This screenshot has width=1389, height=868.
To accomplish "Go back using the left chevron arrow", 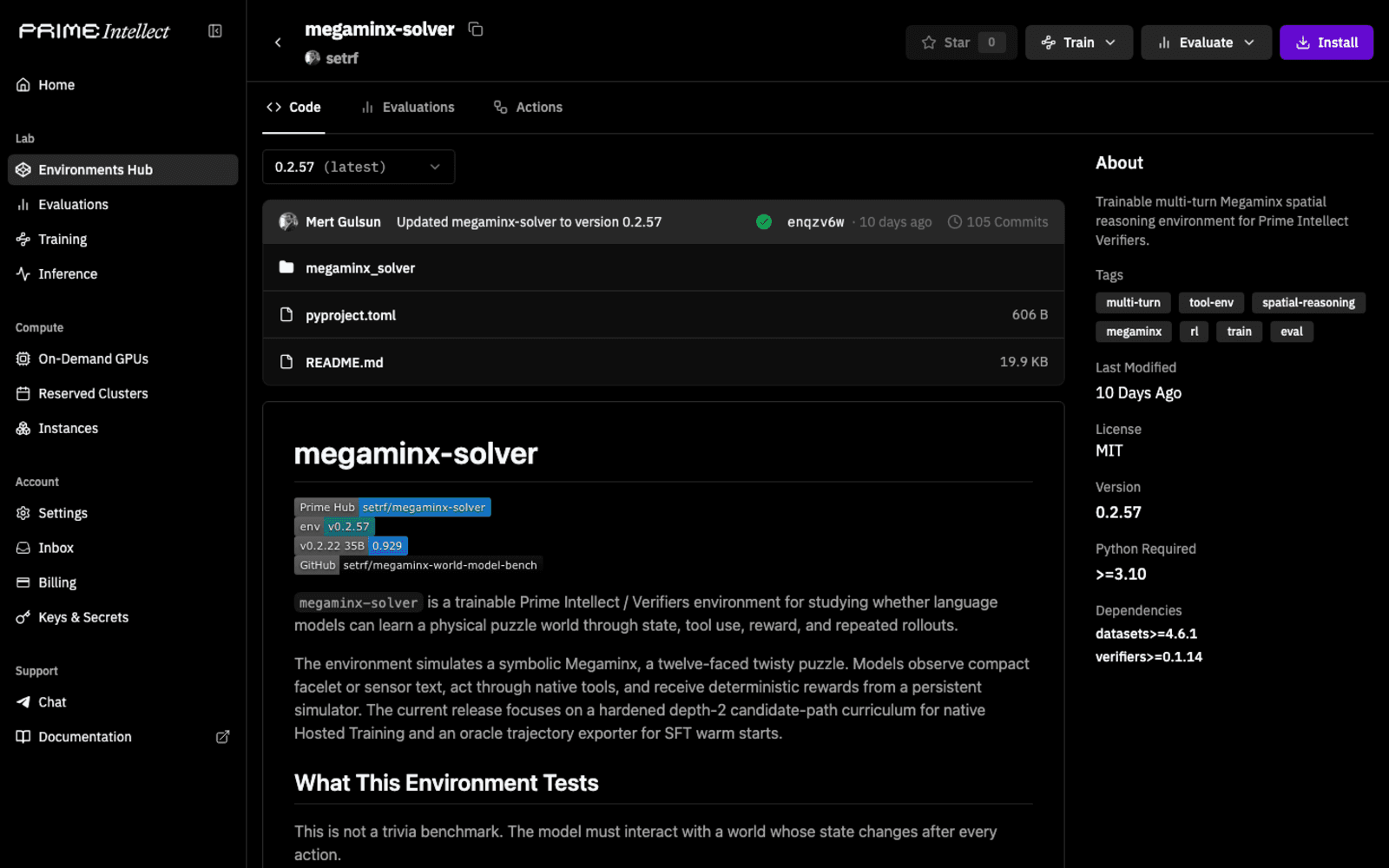I will pos(278,42).
